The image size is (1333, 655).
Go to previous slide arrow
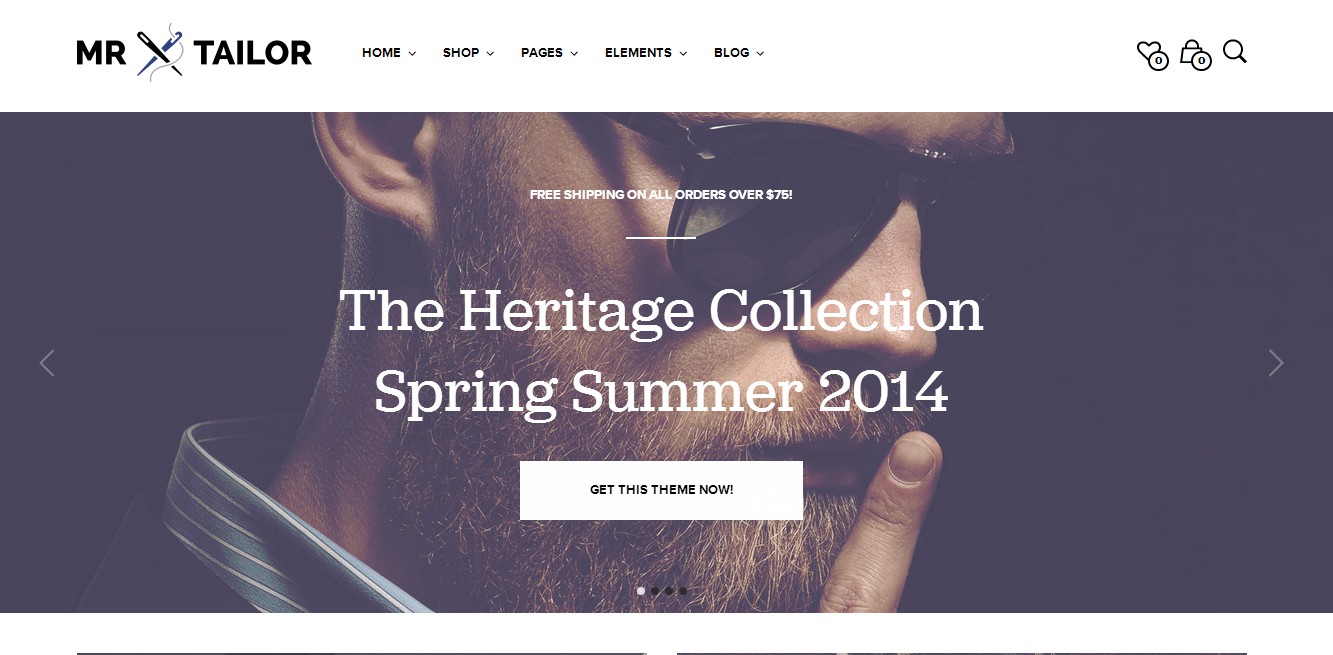[46, 363]
